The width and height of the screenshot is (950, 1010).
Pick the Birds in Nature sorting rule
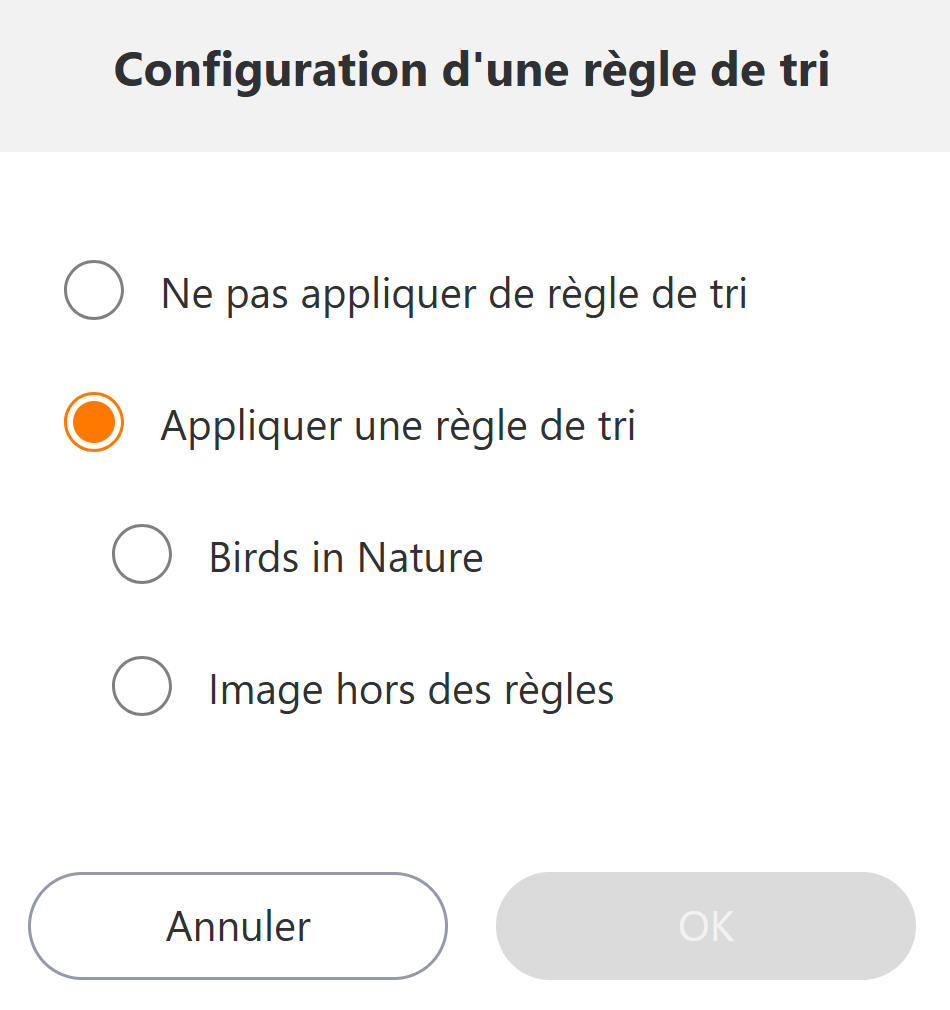pos(142,554)
